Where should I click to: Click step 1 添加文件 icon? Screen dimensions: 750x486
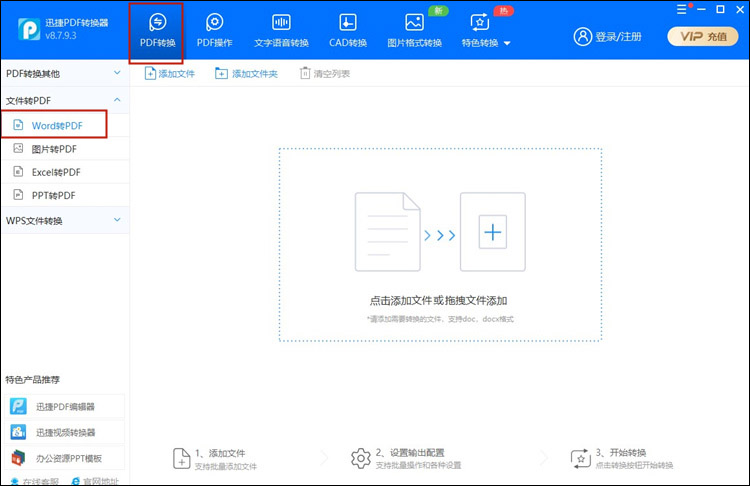181,458
